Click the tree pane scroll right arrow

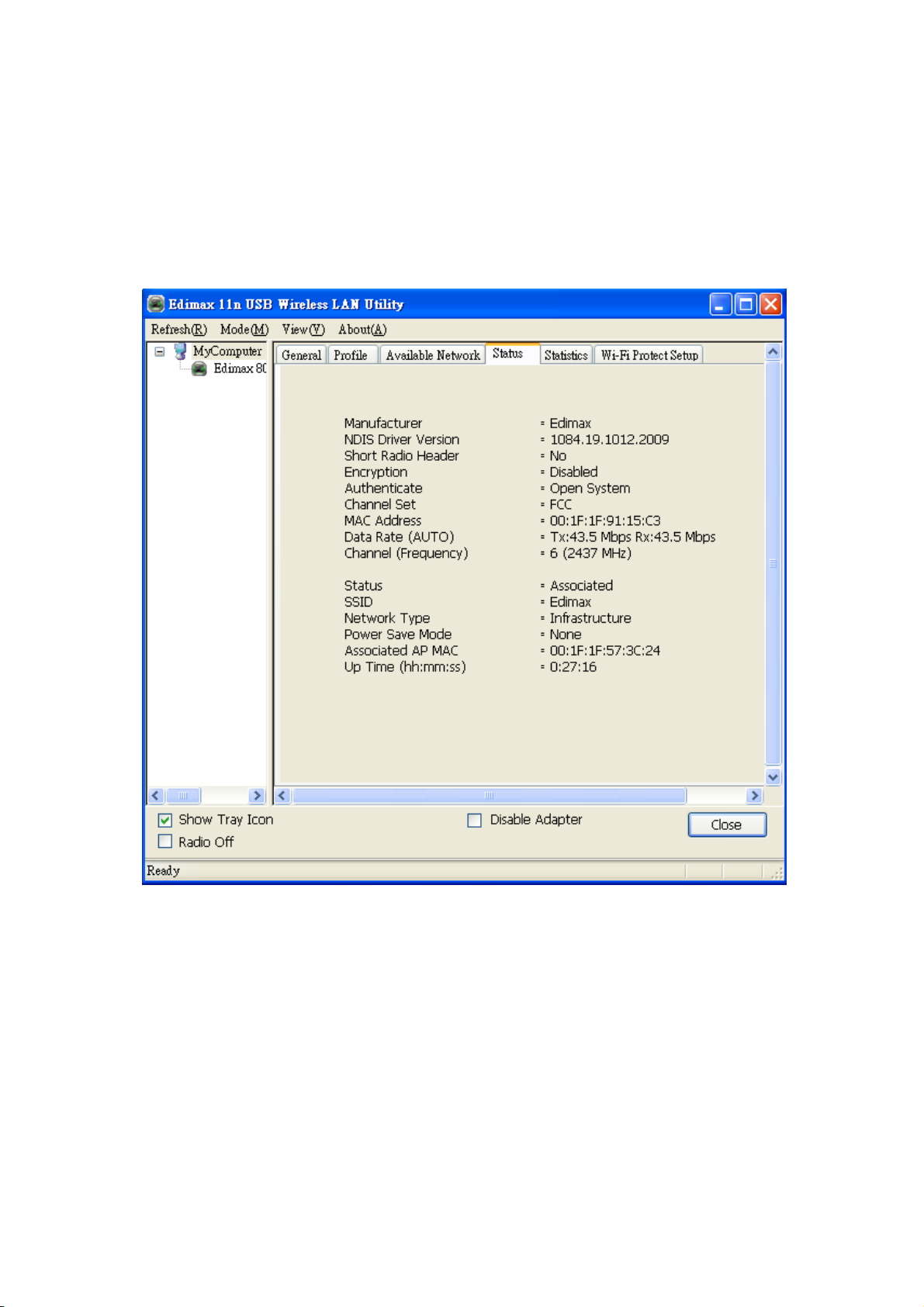(257, 795)
